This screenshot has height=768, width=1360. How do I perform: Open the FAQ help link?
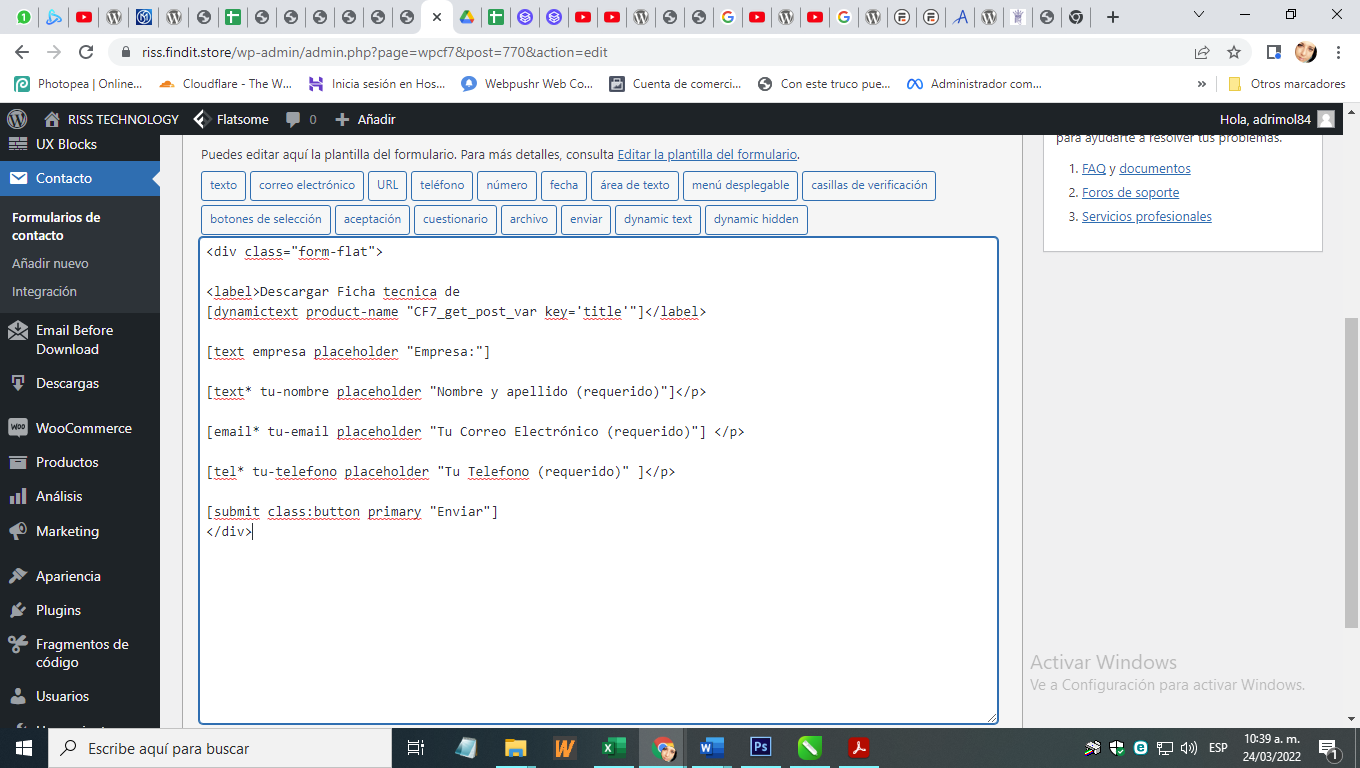(x=1094, y=169)
